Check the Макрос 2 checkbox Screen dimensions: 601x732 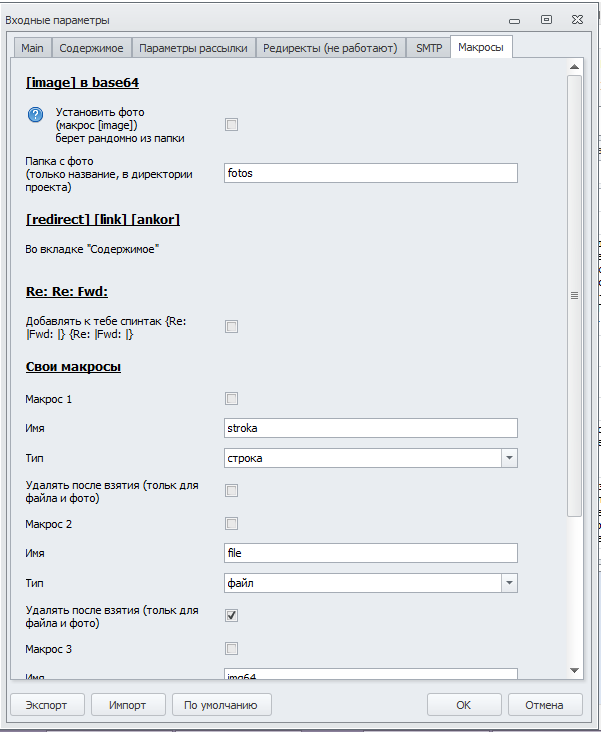click(232, 523)
